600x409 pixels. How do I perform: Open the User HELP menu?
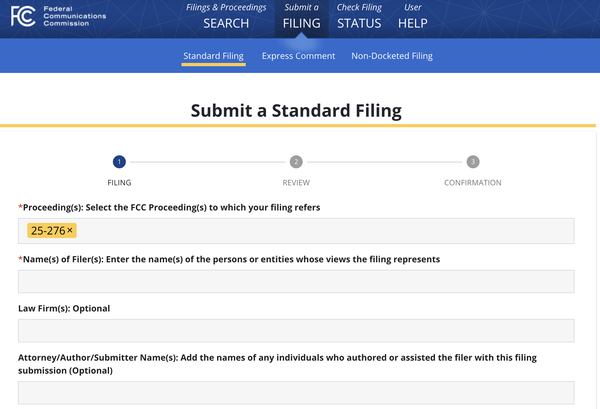click(412, 17)
